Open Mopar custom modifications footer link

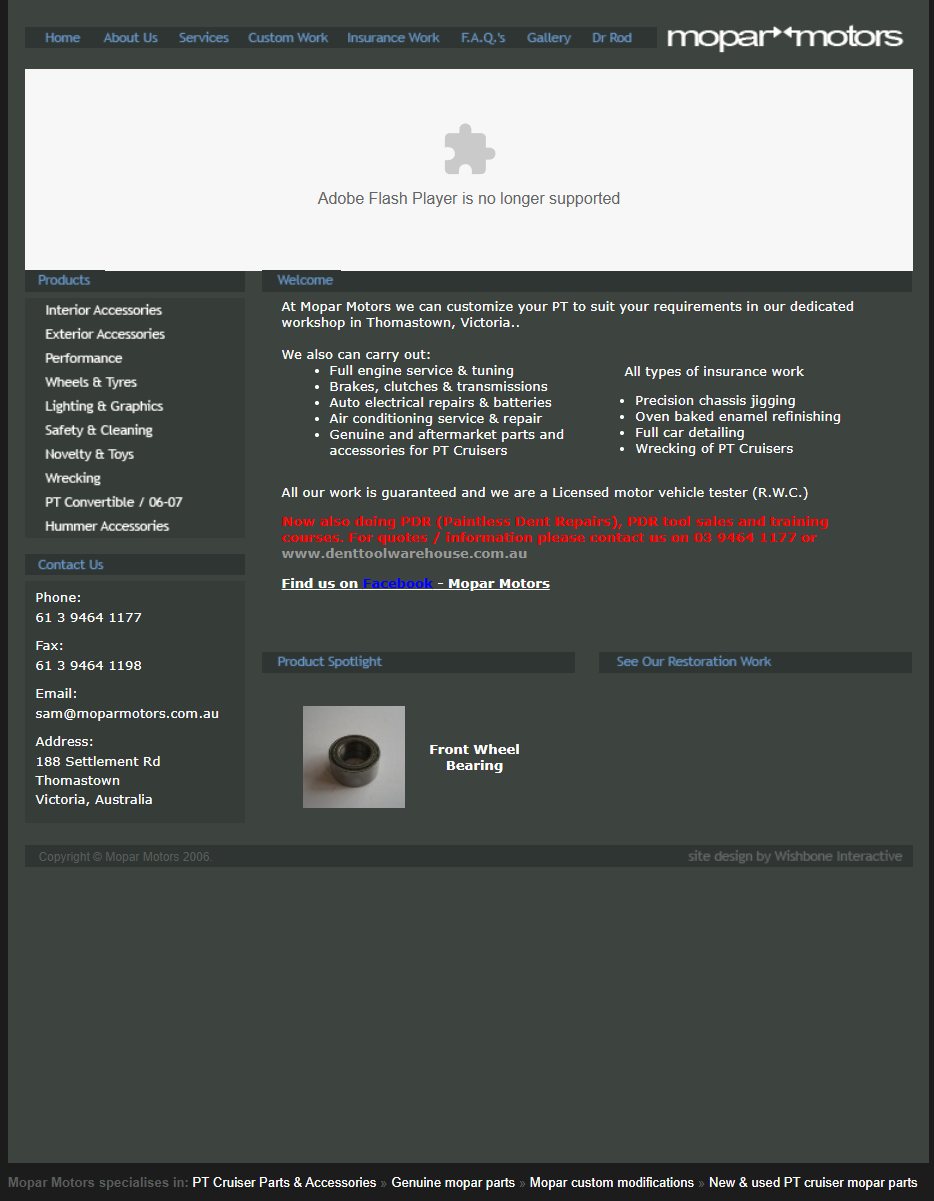pos(611,1183)
